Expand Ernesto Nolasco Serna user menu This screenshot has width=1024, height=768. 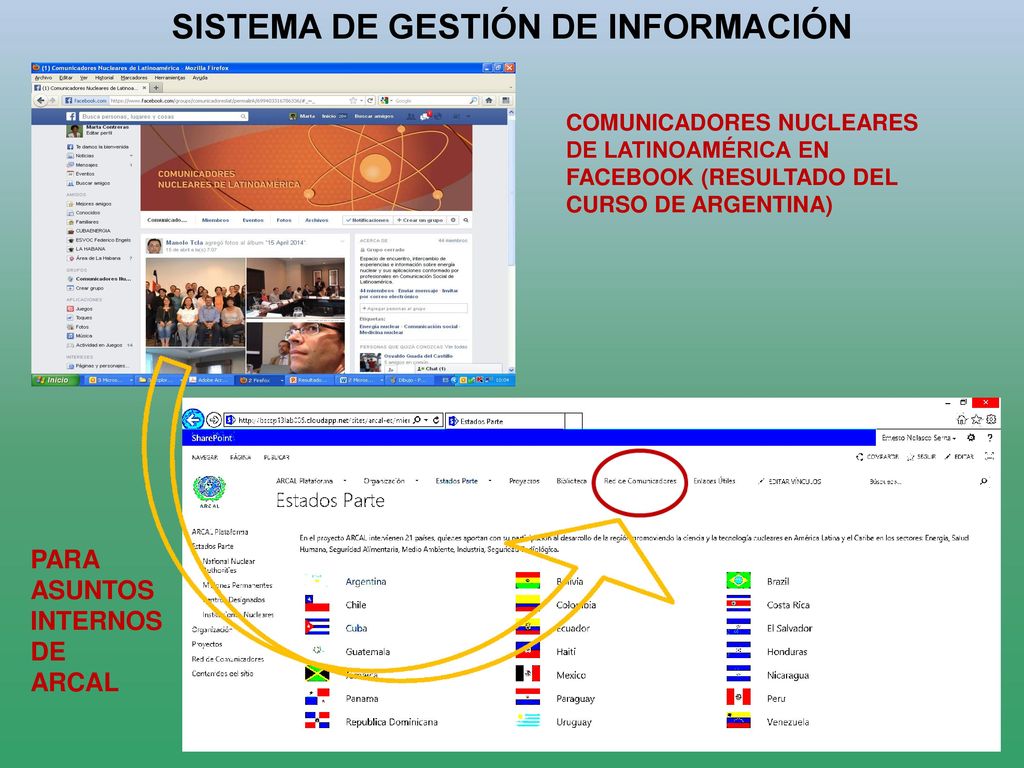point(918,438)
